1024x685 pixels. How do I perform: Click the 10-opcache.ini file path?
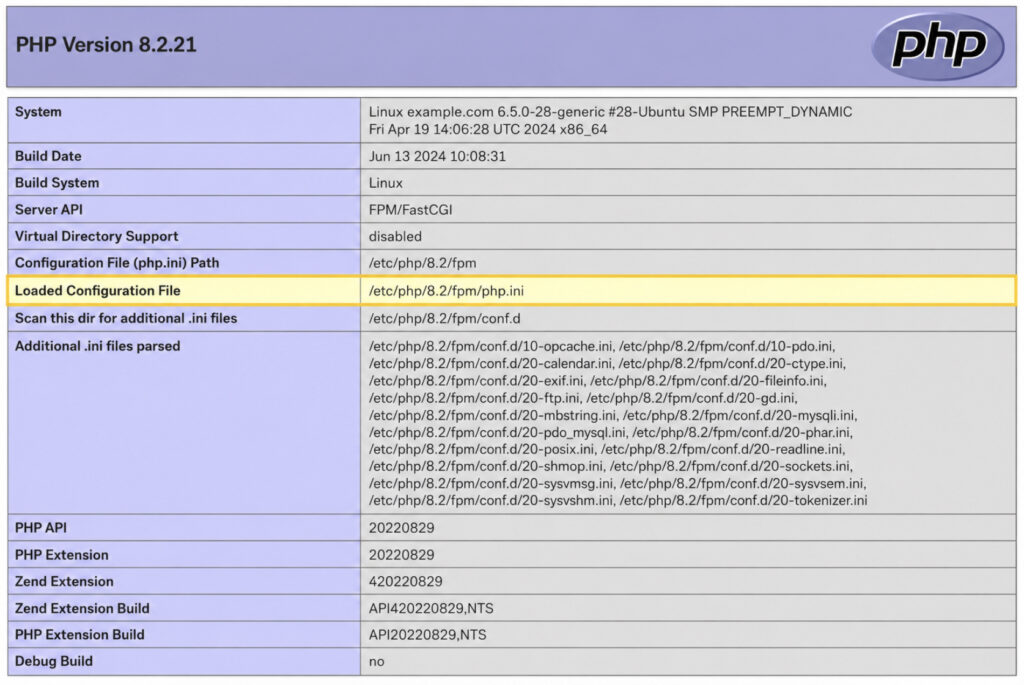coord(490,346)
